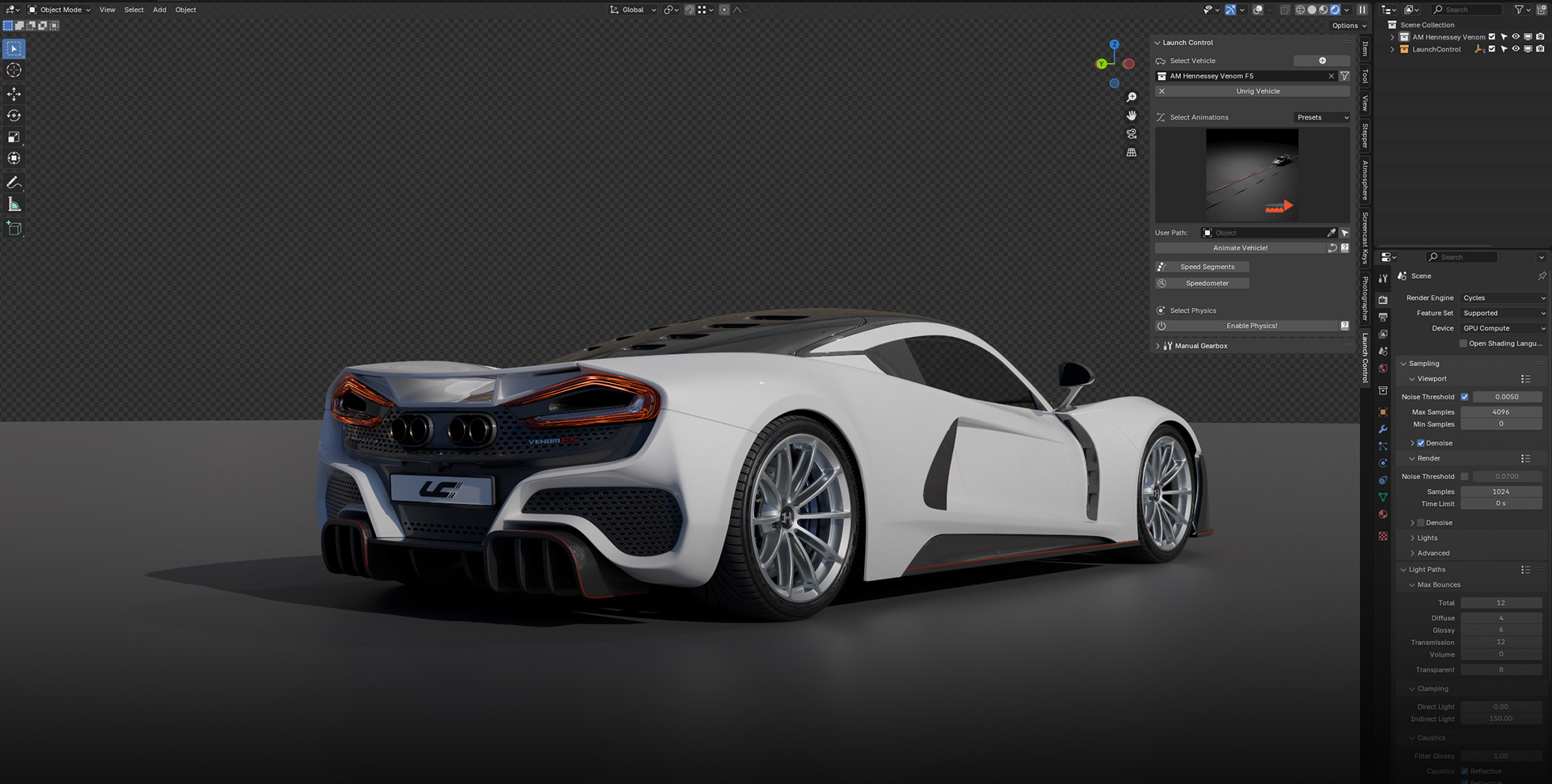The image size is (1552, 784).
Task: Open the View menu
Action: [x=107, y=10]
